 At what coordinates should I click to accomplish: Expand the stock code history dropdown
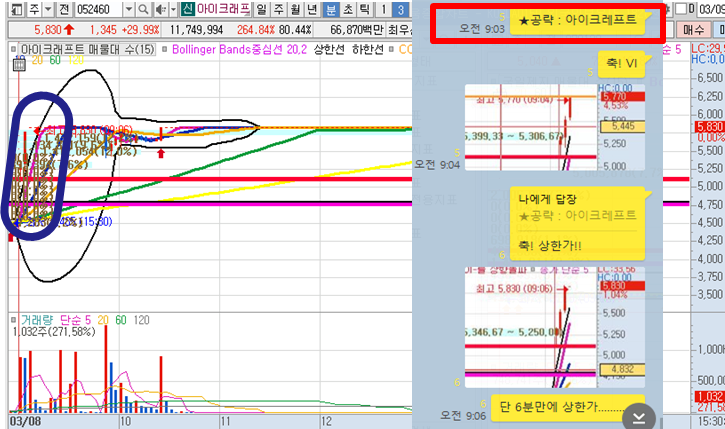click(129, 9)
